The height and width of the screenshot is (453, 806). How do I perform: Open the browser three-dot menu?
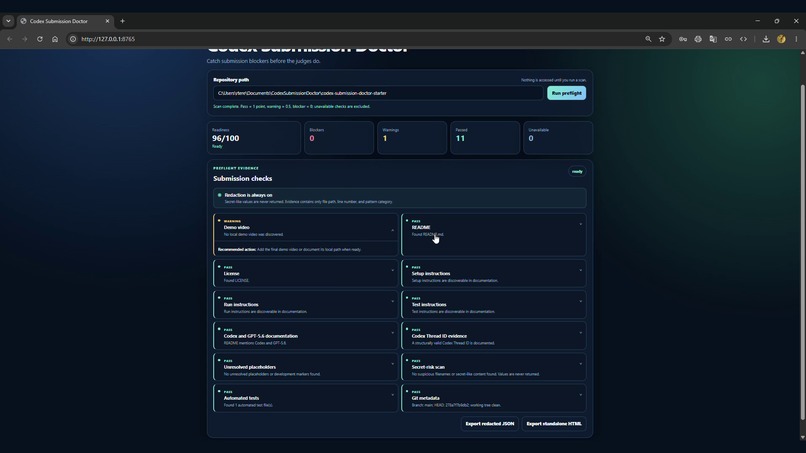[796, 39]
